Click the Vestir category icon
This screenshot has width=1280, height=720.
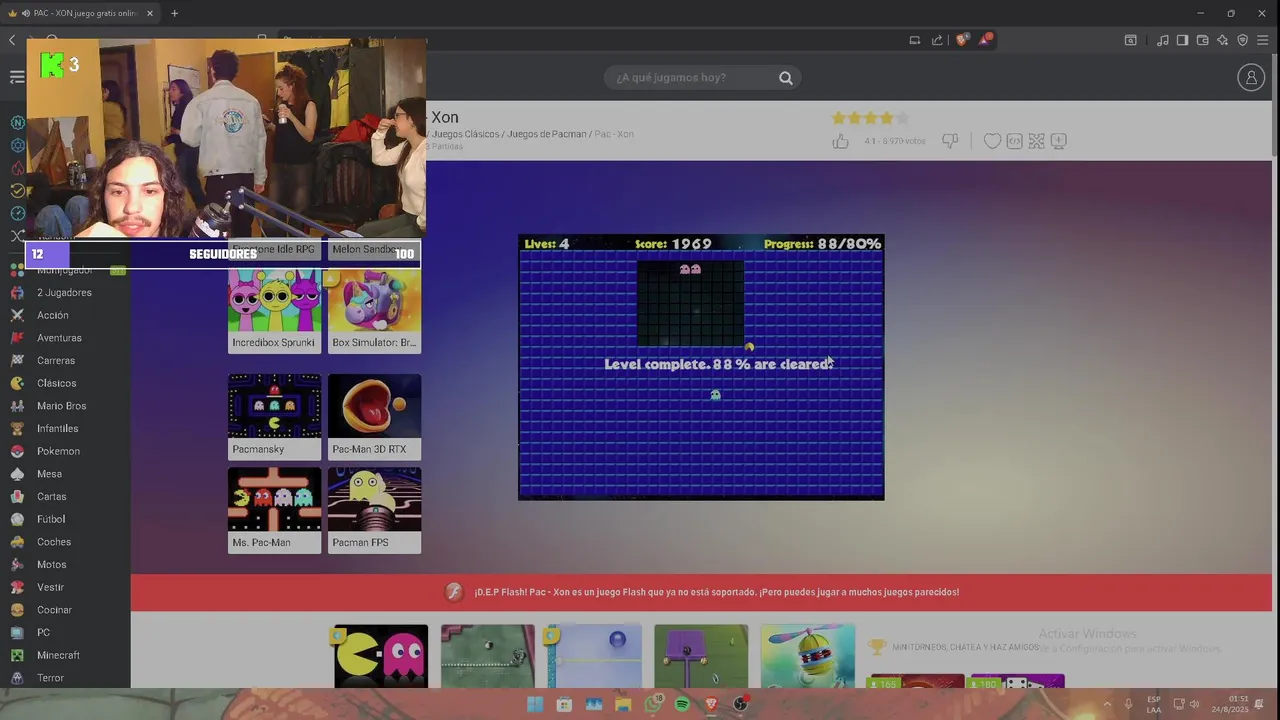(x=17, y=587)
